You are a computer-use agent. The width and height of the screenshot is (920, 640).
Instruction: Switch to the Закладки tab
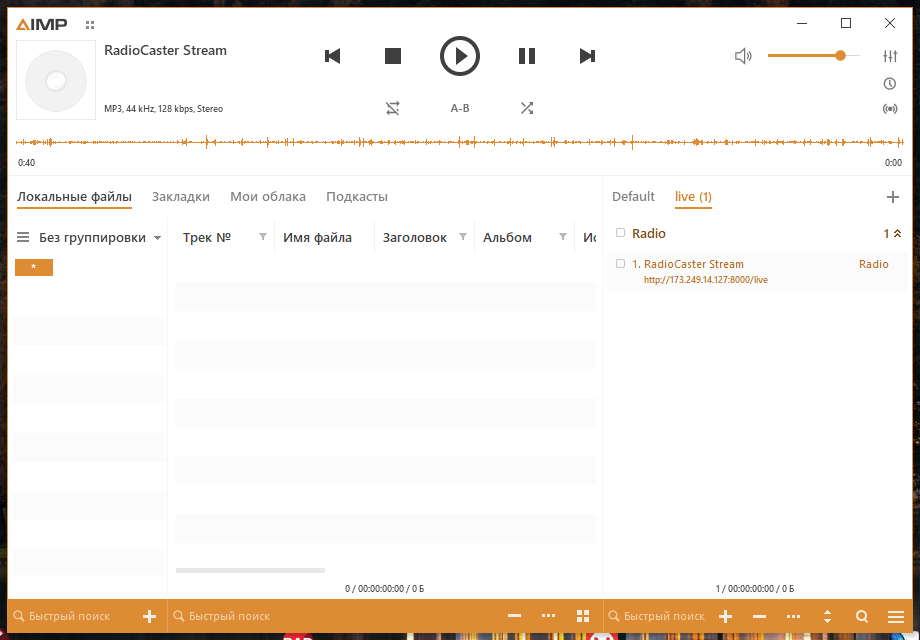click(181, 197)
